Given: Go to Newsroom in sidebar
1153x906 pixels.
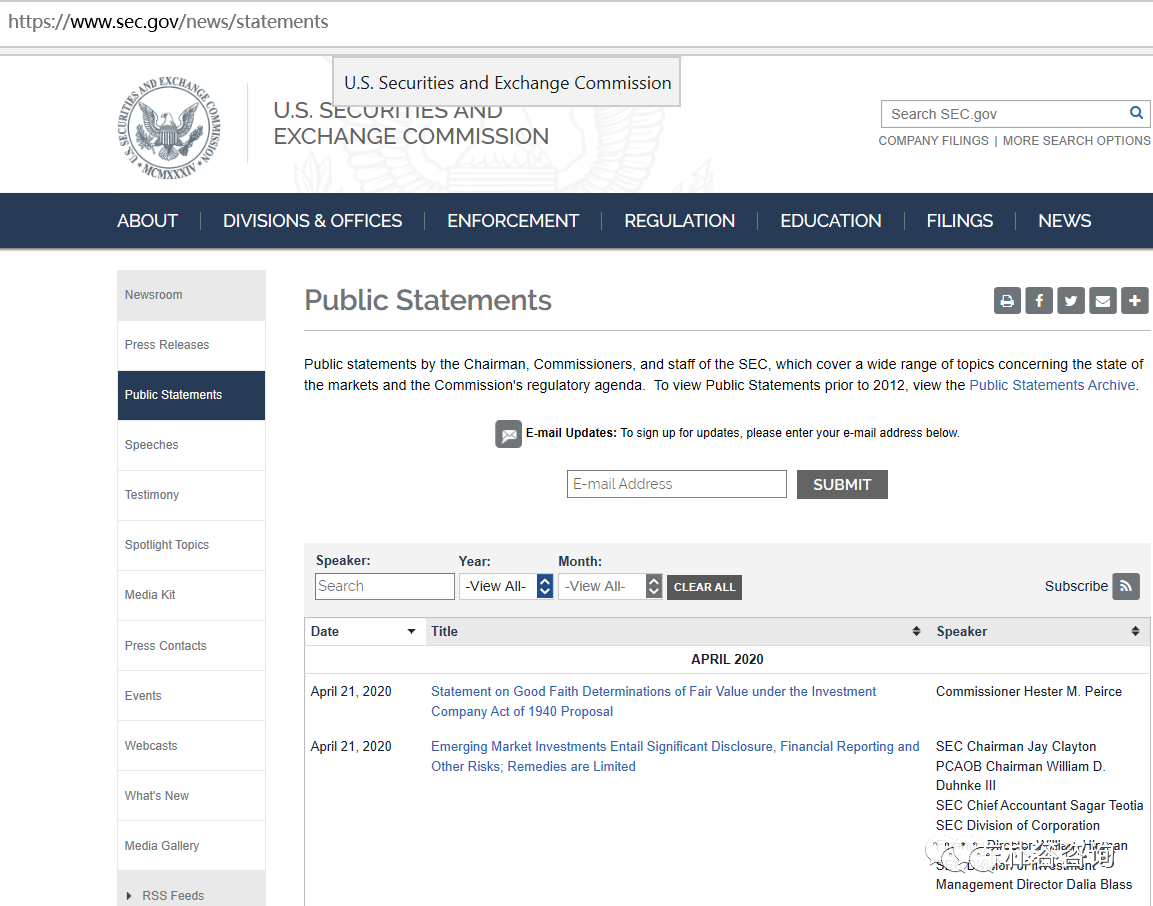Looking at the screenshot, I should point(191,295).
